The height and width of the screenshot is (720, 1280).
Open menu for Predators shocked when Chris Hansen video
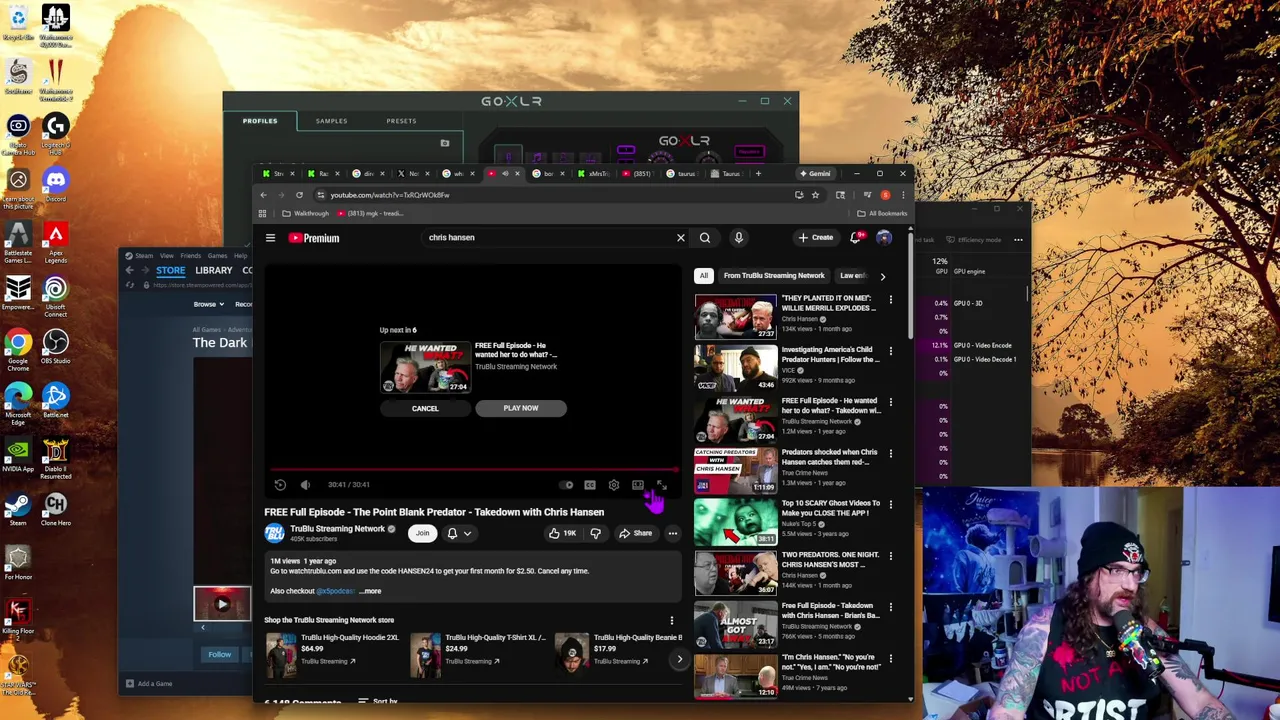(890, 453)
